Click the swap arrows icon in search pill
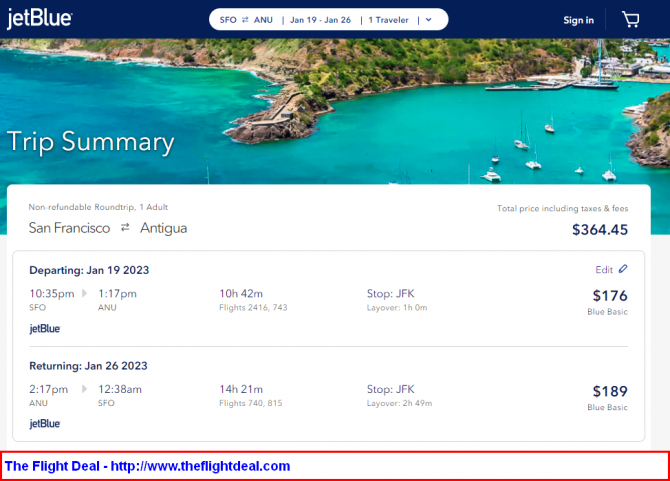This screenshot has width=670, height=481. click(x=245, y=20)
